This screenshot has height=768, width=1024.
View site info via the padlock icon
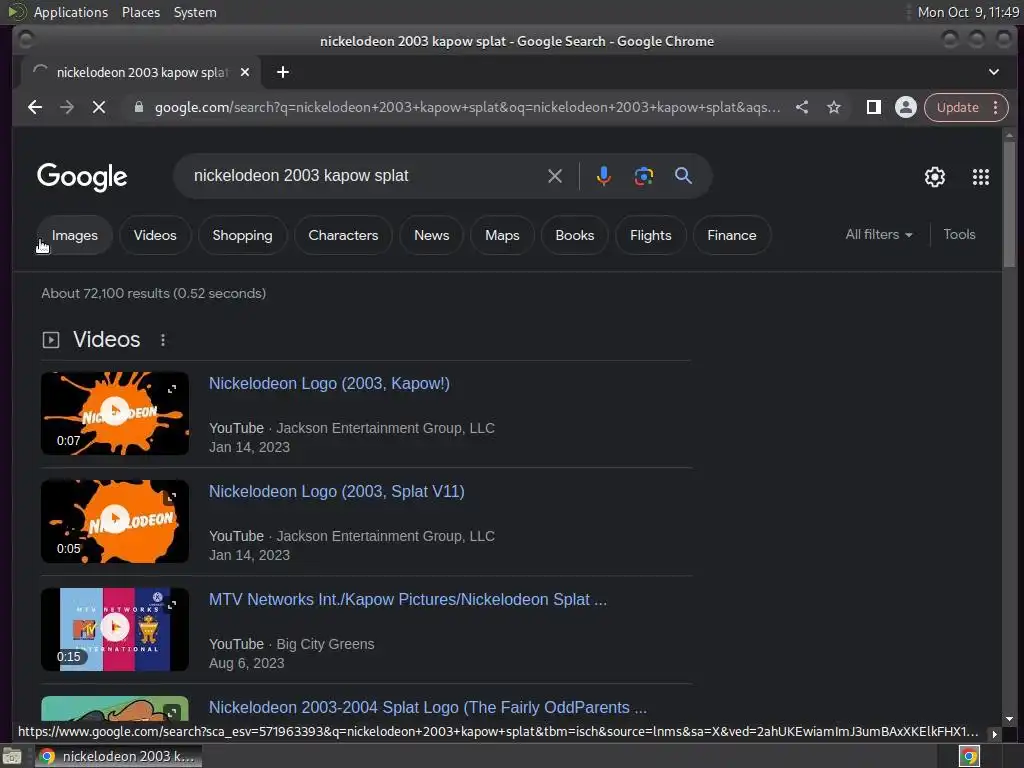138,107
